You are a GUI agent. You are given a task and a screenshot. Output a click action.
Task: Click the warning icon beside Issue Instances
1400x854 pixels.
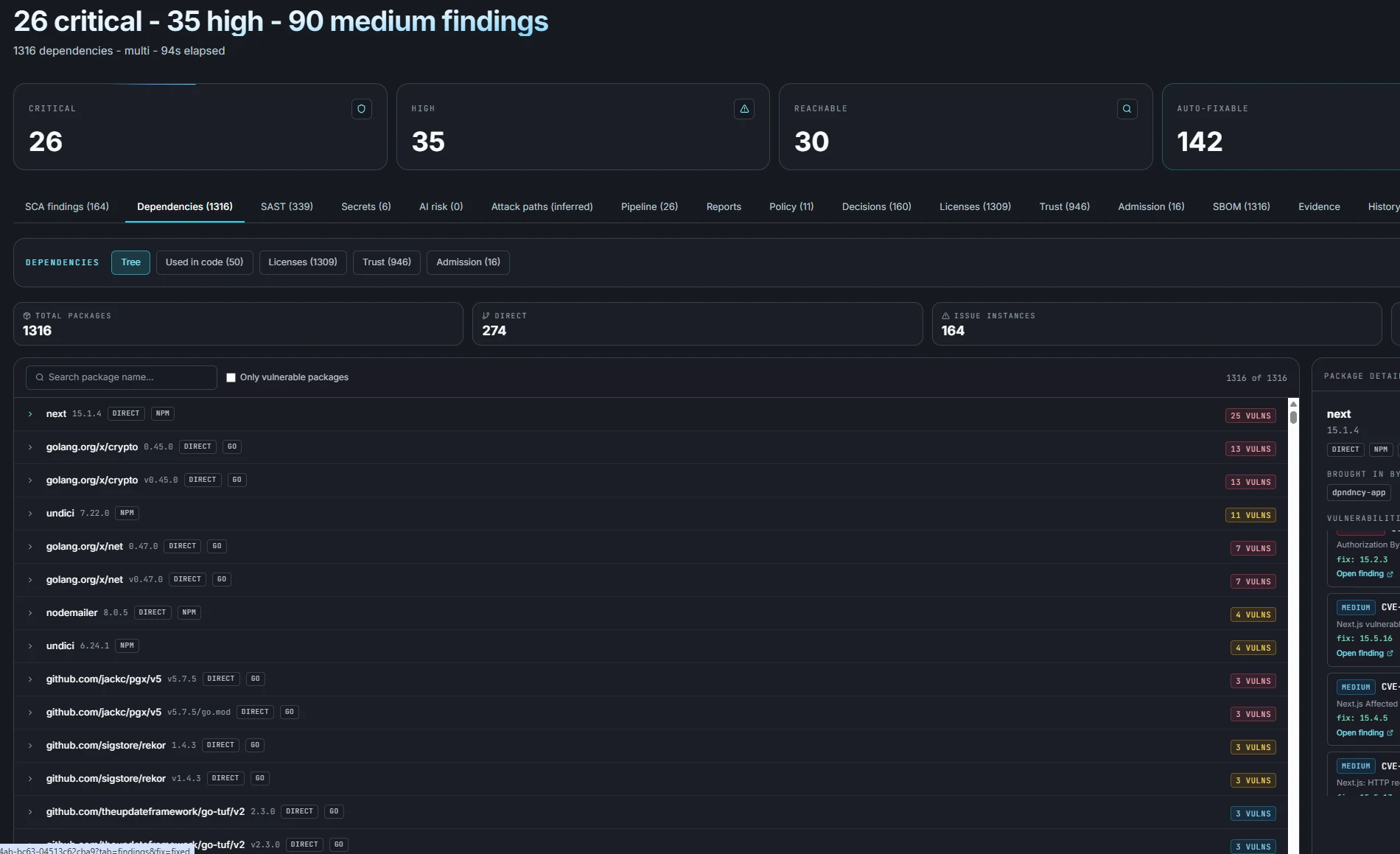point(945,315)
